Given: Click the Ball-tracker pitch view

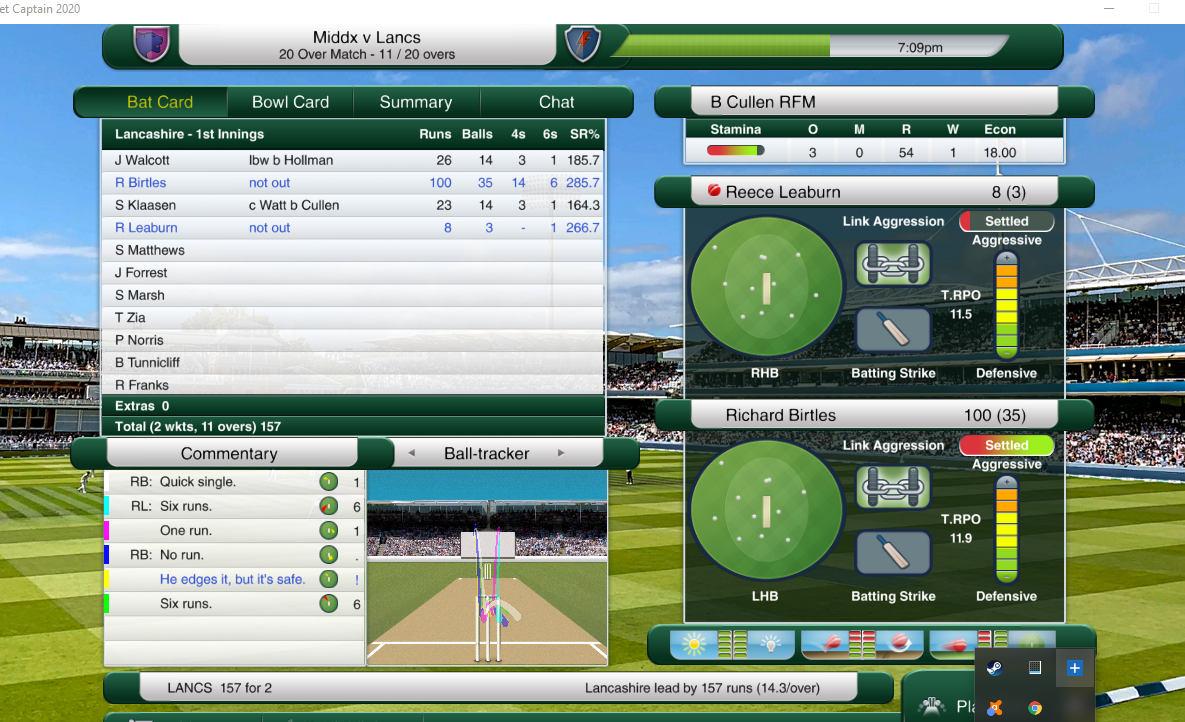Looking at the screenshot, I should click(487, 567).
